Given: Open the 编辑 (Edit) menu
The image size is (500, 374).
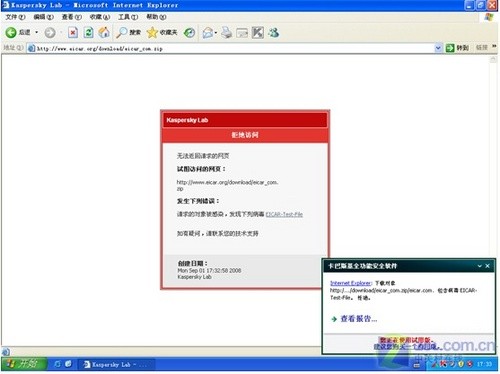Looking at the screenshot, I should point(43,17).
